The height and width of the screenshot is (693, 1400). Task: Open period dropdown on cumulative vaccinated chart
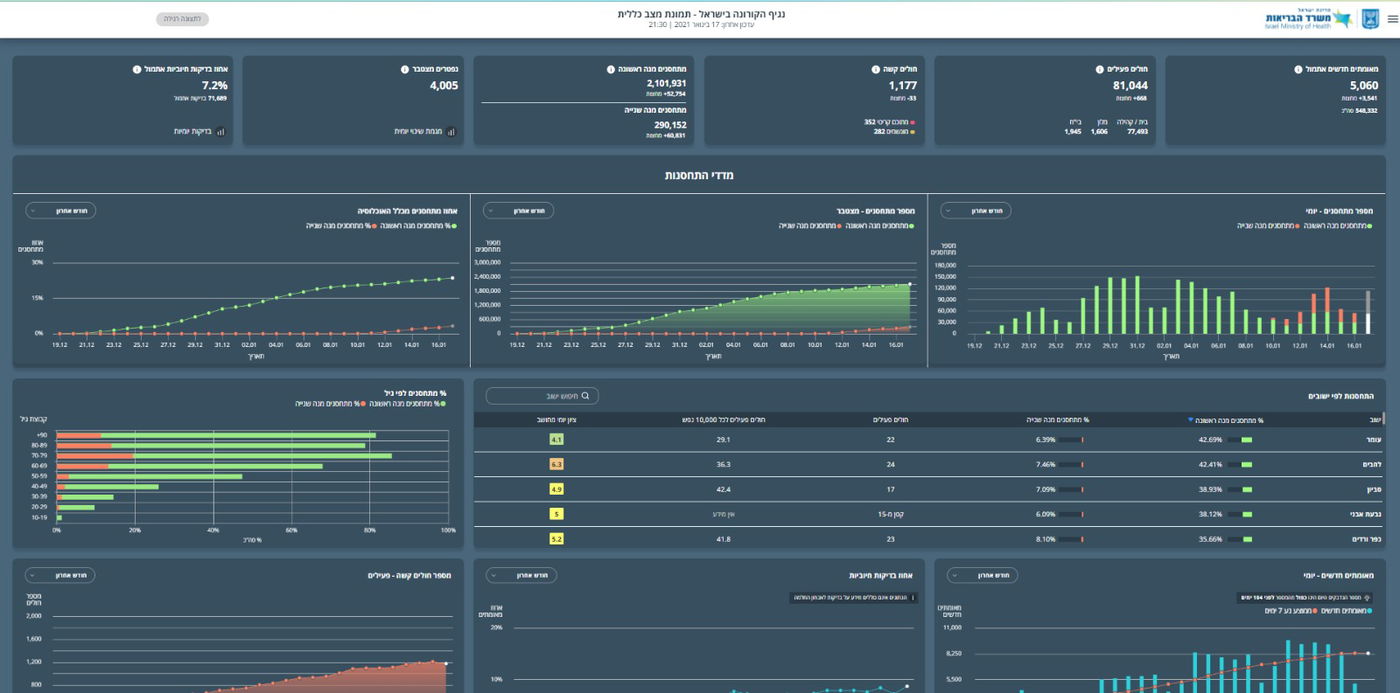[x=518, y=211]
